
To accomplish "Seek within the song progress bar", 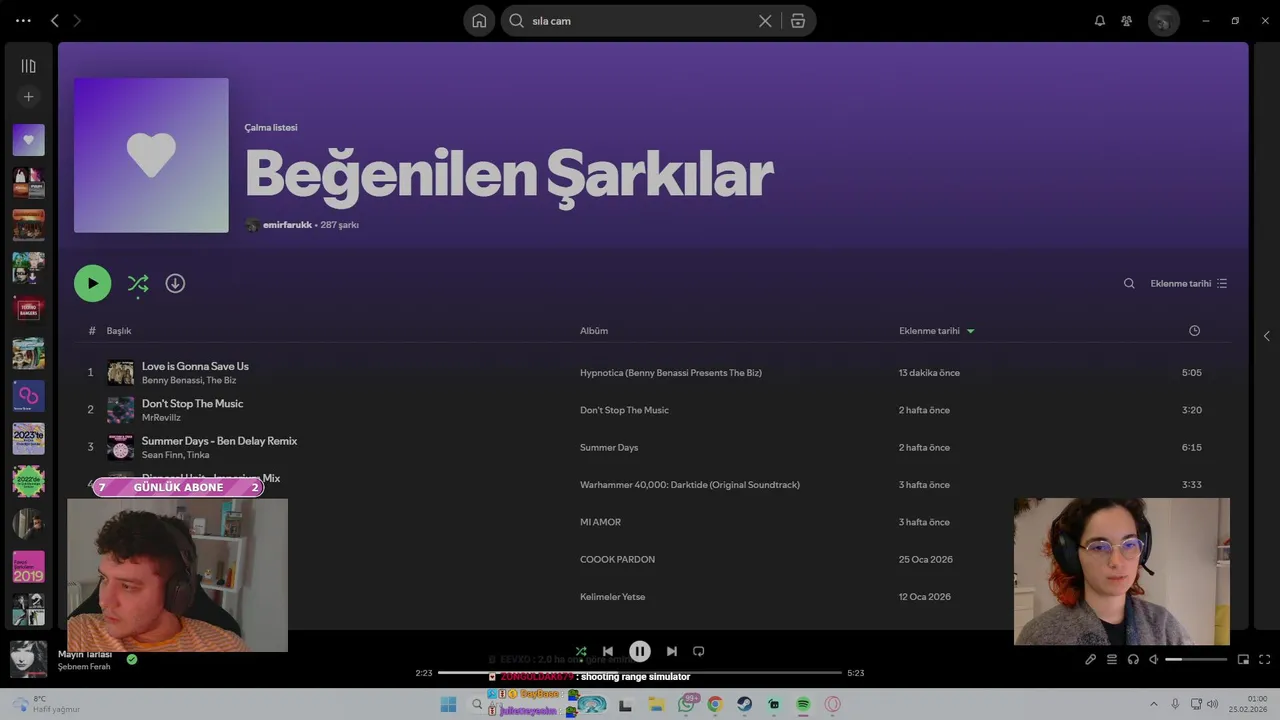I will coord(640,673).
